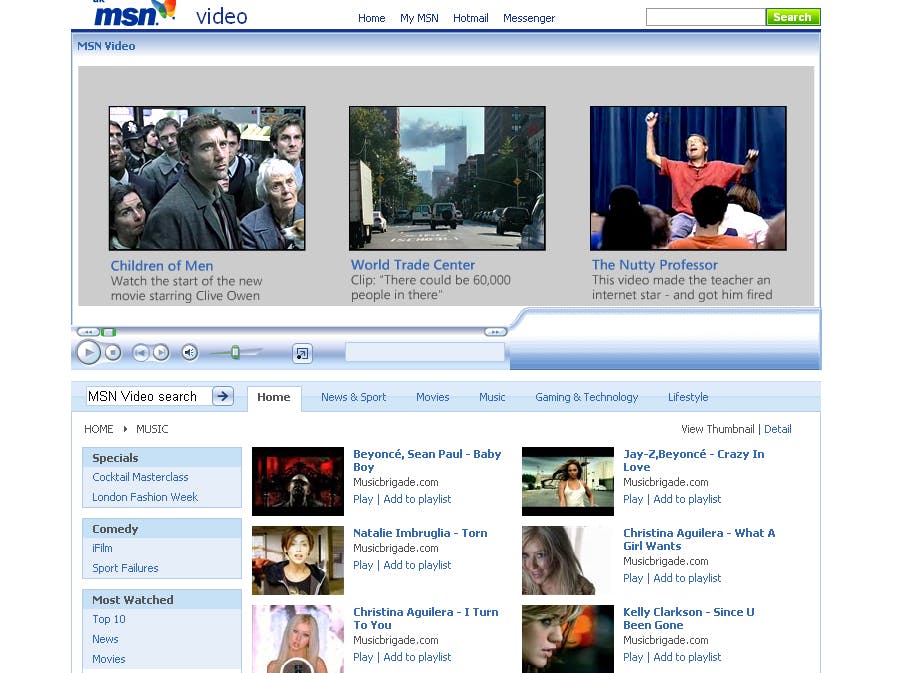Open Top 10 under Most Watched
Image resolution: width=897 pixels, height=673 pixels.
click(x=109, y=619)
